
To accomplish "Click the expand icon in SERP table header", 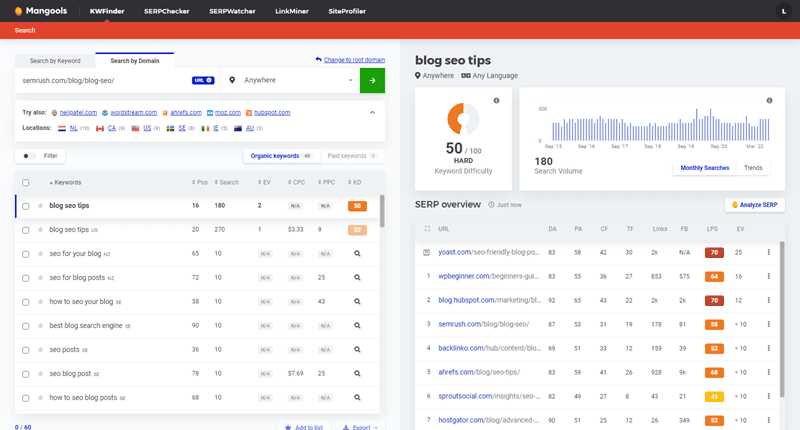I will tap(427, 228).
